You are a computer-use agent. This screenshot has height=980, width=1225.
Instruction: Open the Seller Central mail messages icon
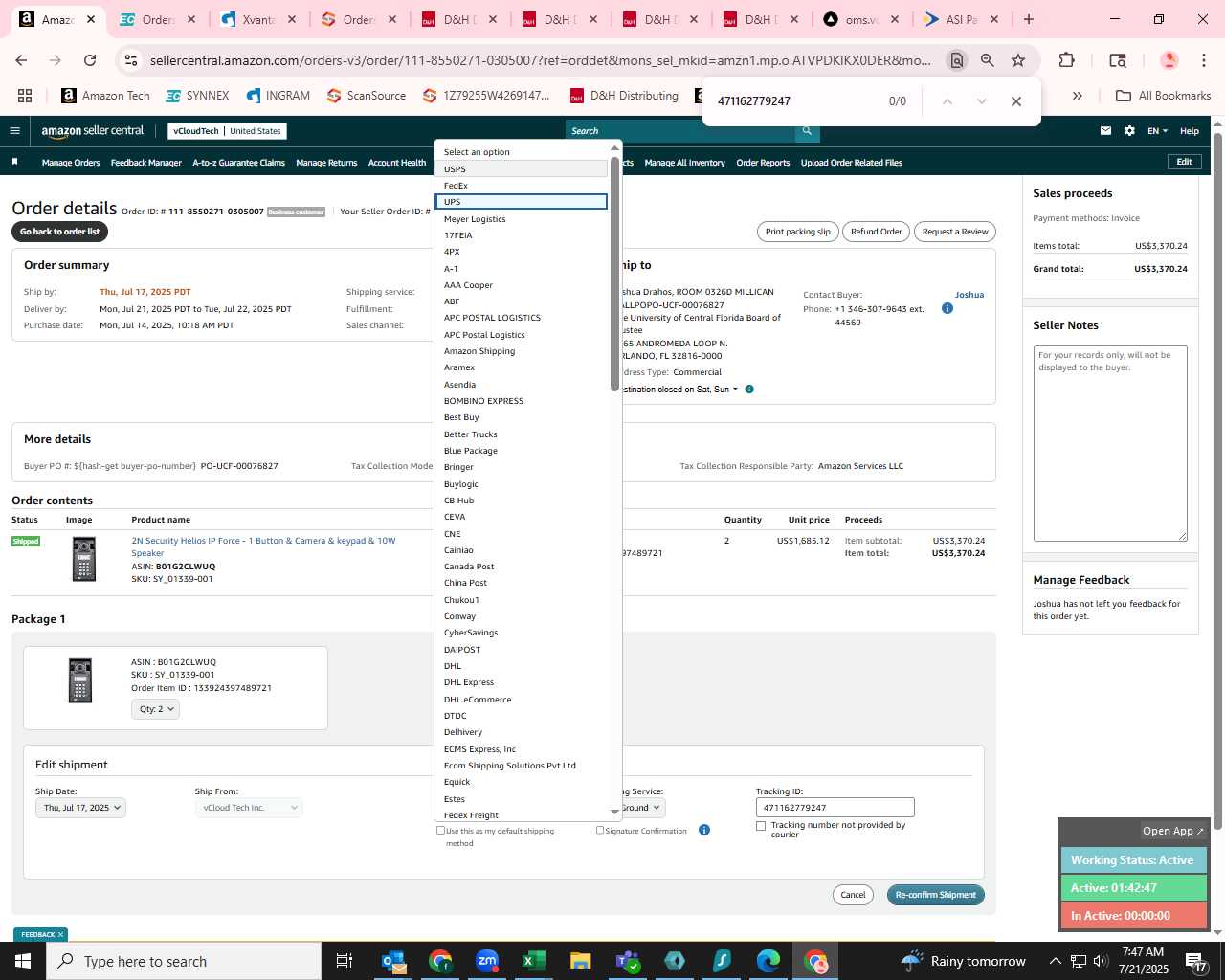(x=1105, y=131)
